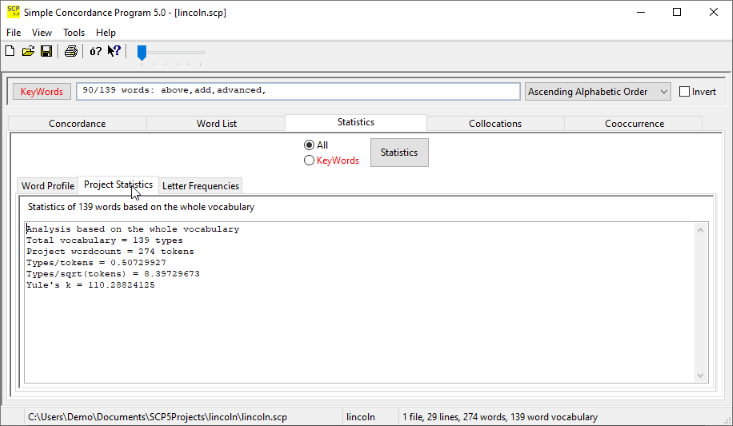Viewport: 733px width, 426px height.
Task: Enable the Invert checkbox
Action: click(685, 92)
